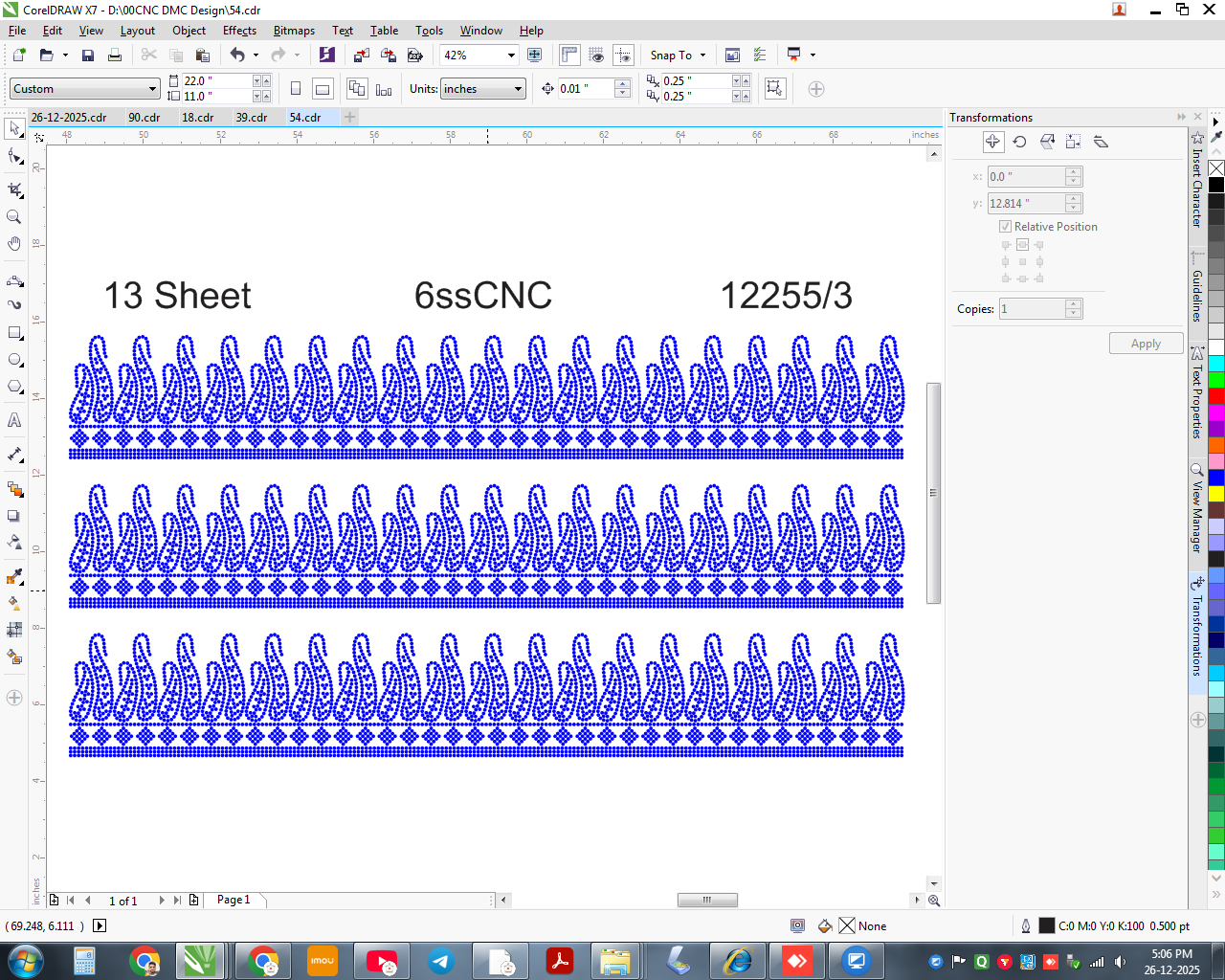
Task: Select the Crop tool in toolbox
Action: point(14,189)
